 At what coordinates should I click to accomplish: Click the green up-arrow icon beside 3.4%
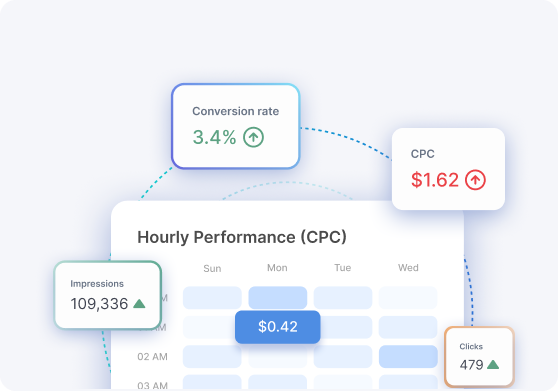[x=253, y=137]
